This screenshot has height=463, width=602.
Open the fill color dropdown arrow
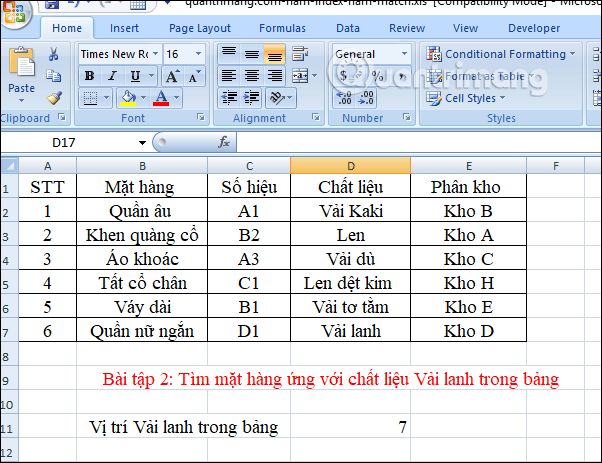click(144, 98)
